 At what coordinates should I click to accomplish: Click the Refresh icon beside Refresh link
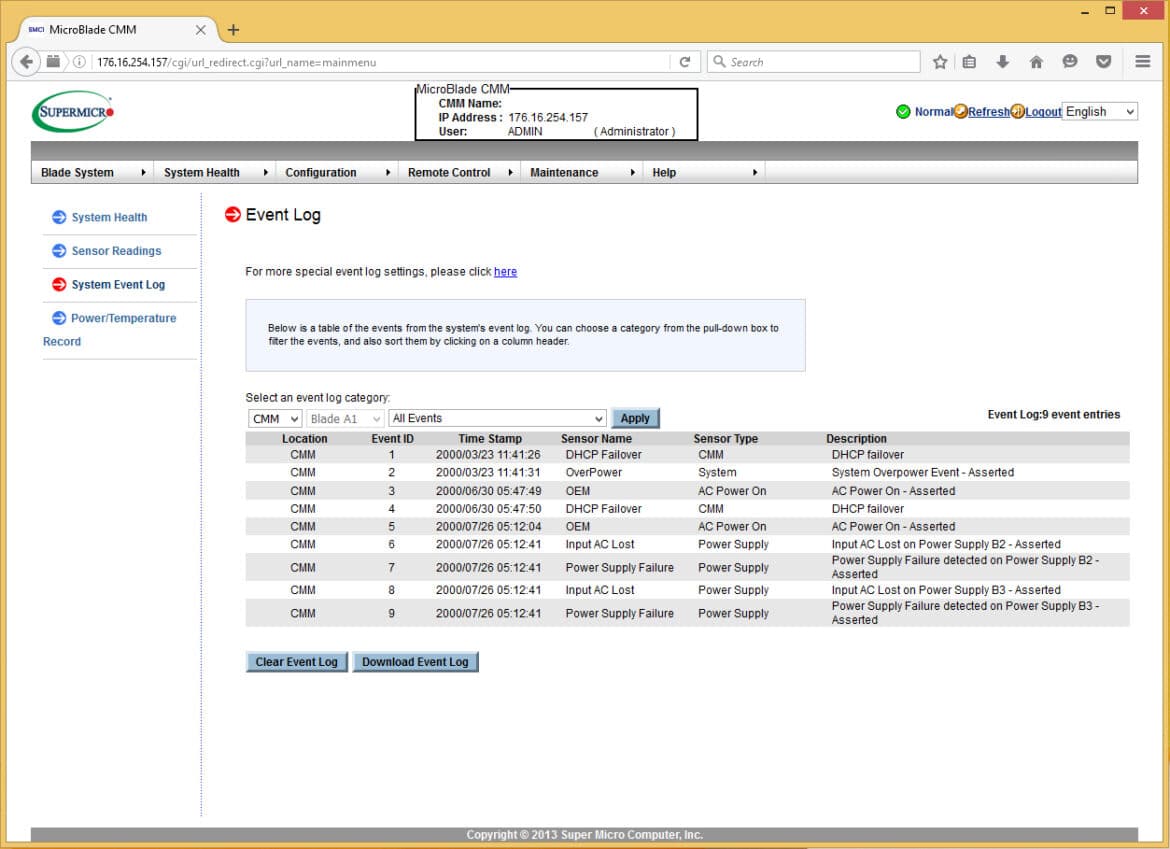point(960,112)
